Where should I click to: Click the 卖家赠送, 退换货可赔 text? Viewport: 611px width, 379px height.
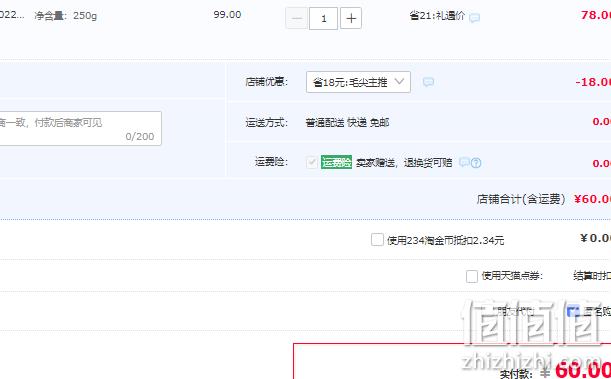coord(404,162)
